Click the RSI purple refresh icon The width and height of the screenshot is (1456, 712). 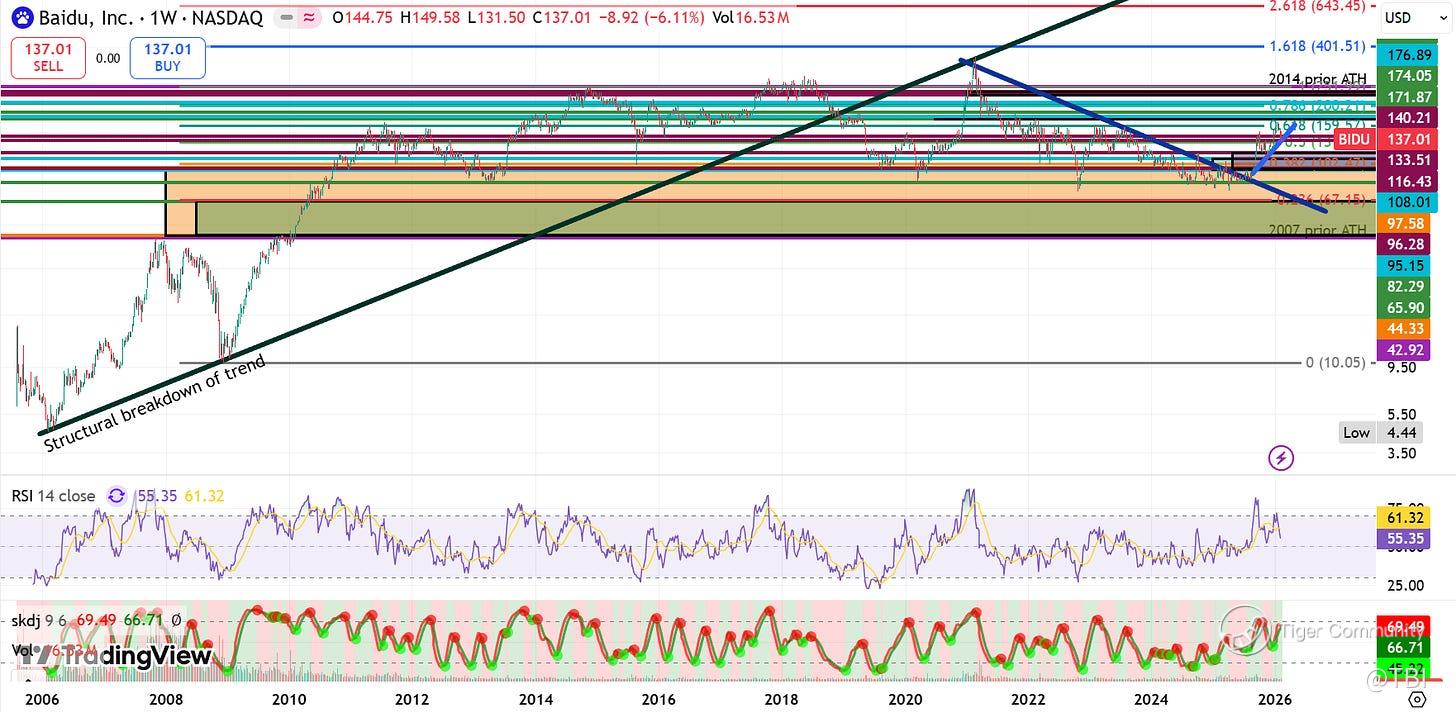click(117, 496)
